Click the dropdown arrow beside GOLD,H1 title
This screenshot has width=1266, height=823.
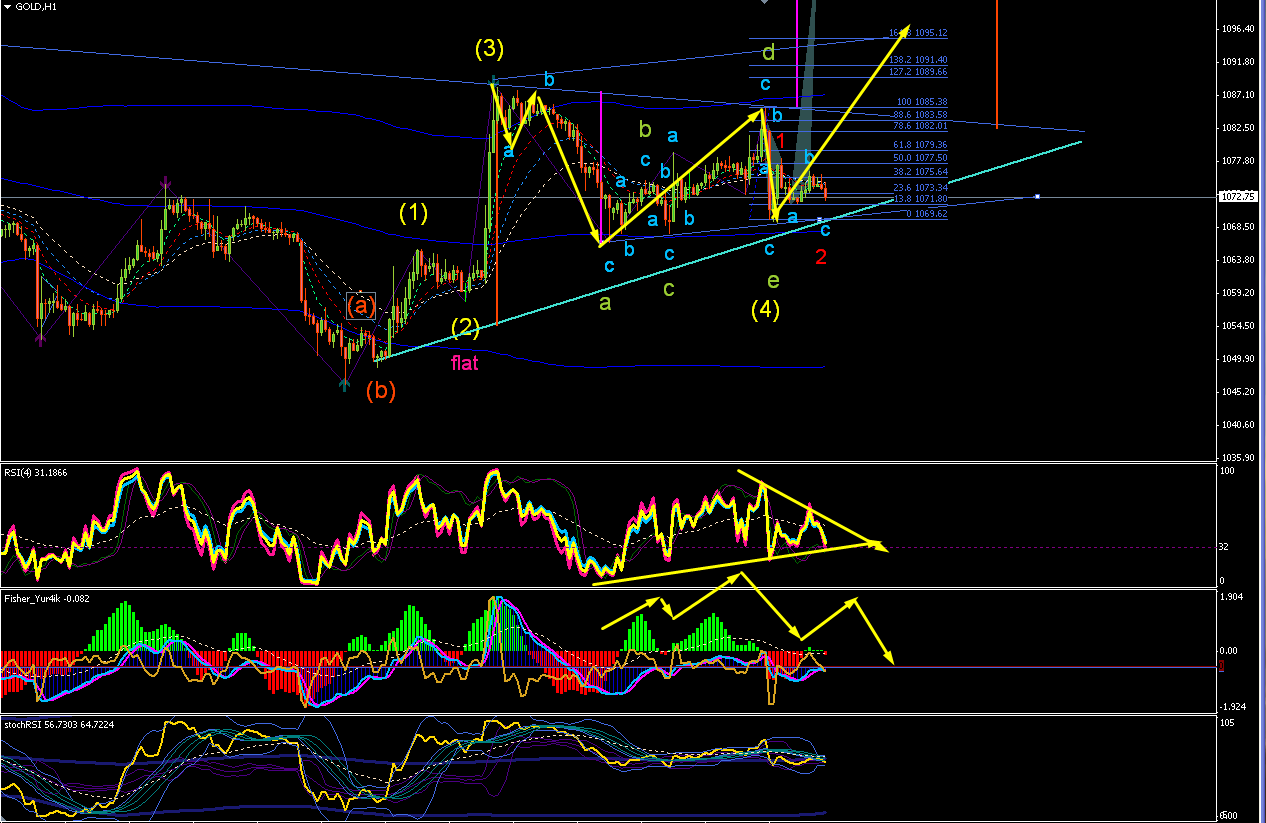(8, 6)
